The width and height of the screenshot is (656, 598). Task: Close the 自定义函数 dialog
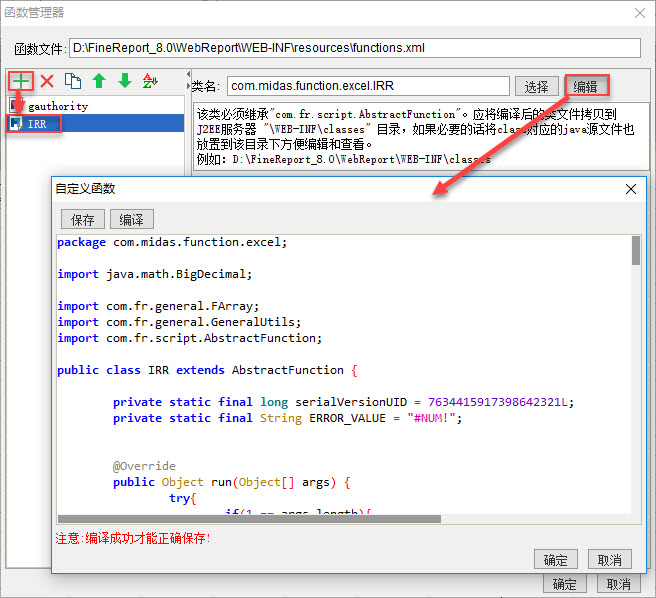click(x=631, y=189)
